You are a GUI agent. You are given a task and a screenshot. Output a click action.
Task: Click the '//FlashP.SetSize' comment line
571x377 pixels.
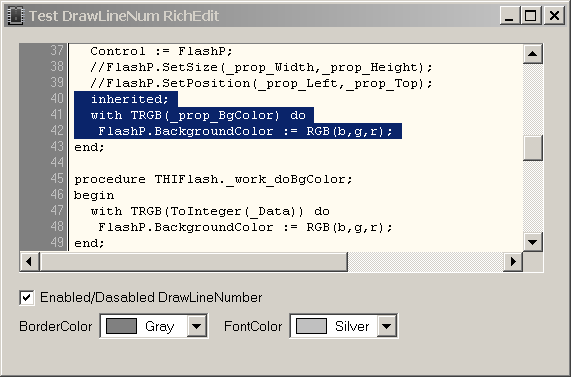point(261,67)
